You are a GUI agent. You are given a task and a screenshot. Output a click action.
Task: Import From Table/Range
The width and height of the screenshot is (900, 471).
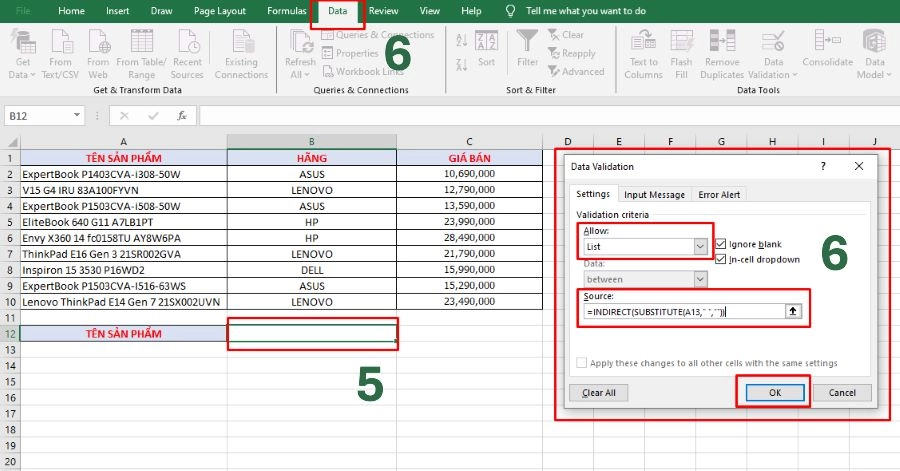pos(141,55)
